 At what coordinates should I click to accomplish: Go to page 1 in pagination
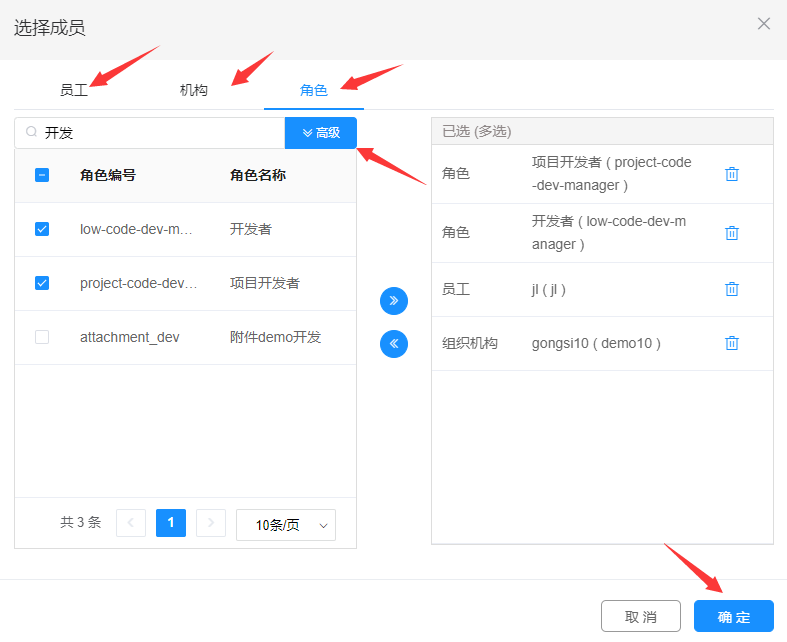tap(171, 523)
